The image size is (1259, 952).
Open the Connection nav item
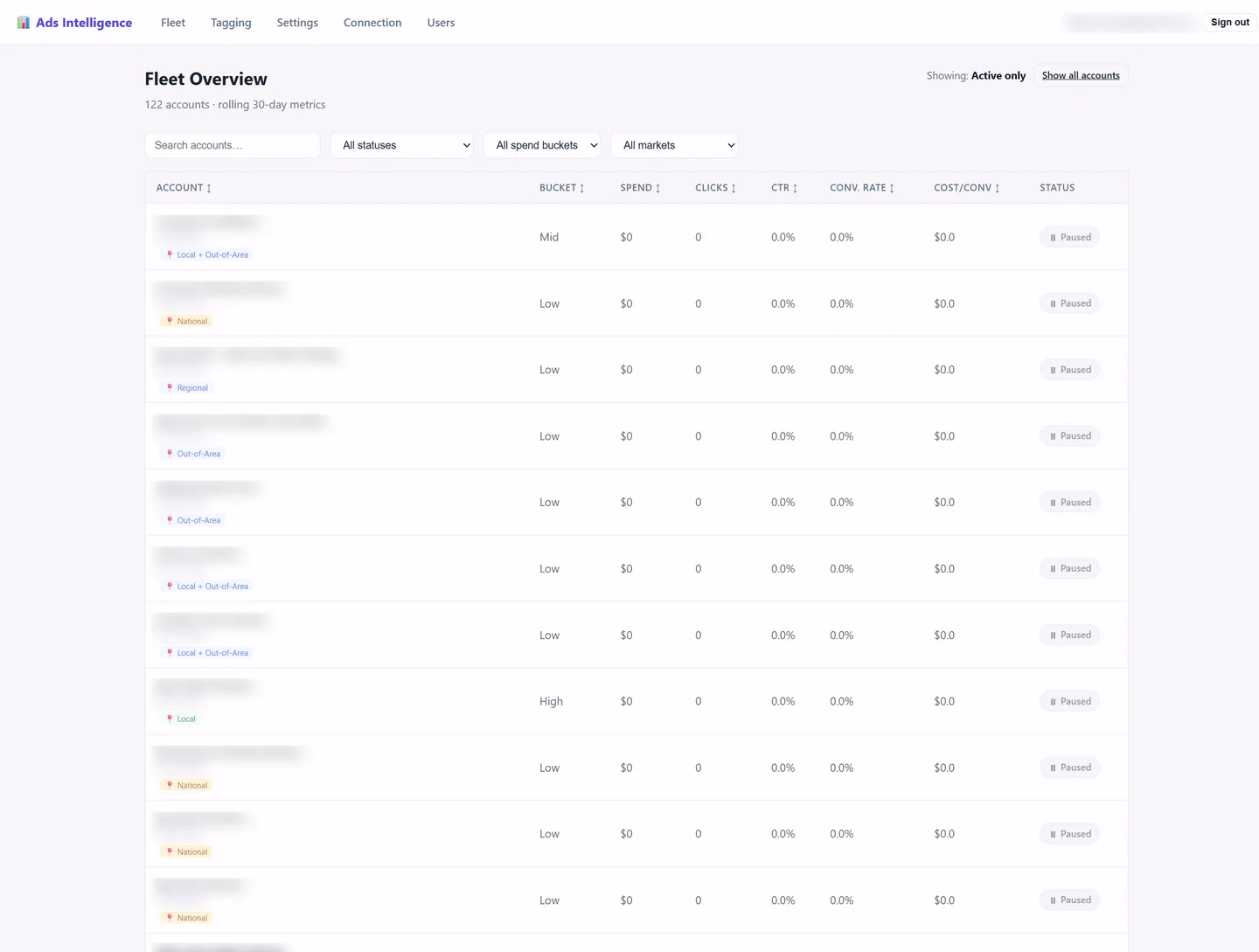[x=372, y=23]
